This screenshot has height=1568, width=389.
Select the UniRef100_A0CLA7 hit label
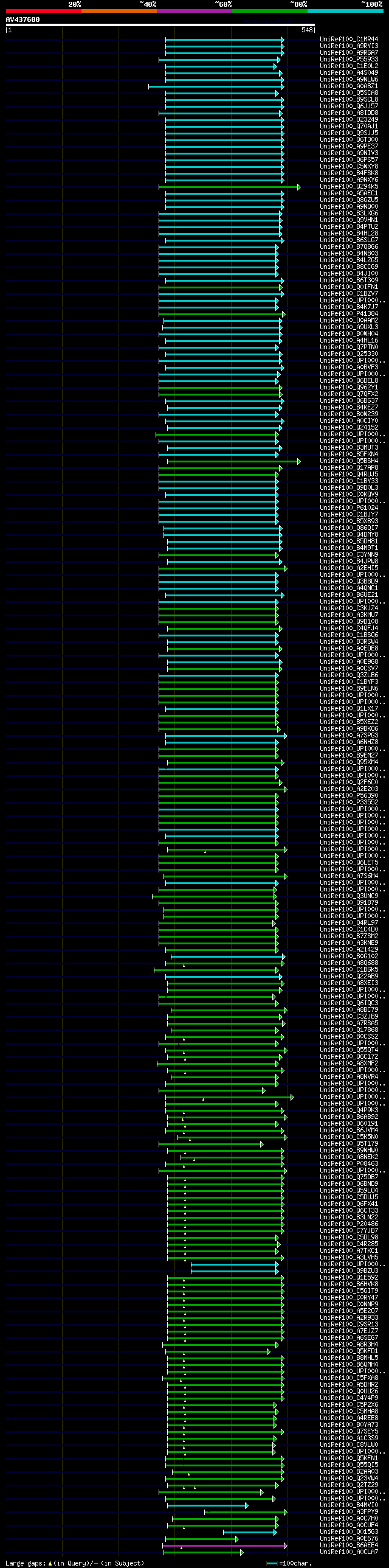point(349,1553)
